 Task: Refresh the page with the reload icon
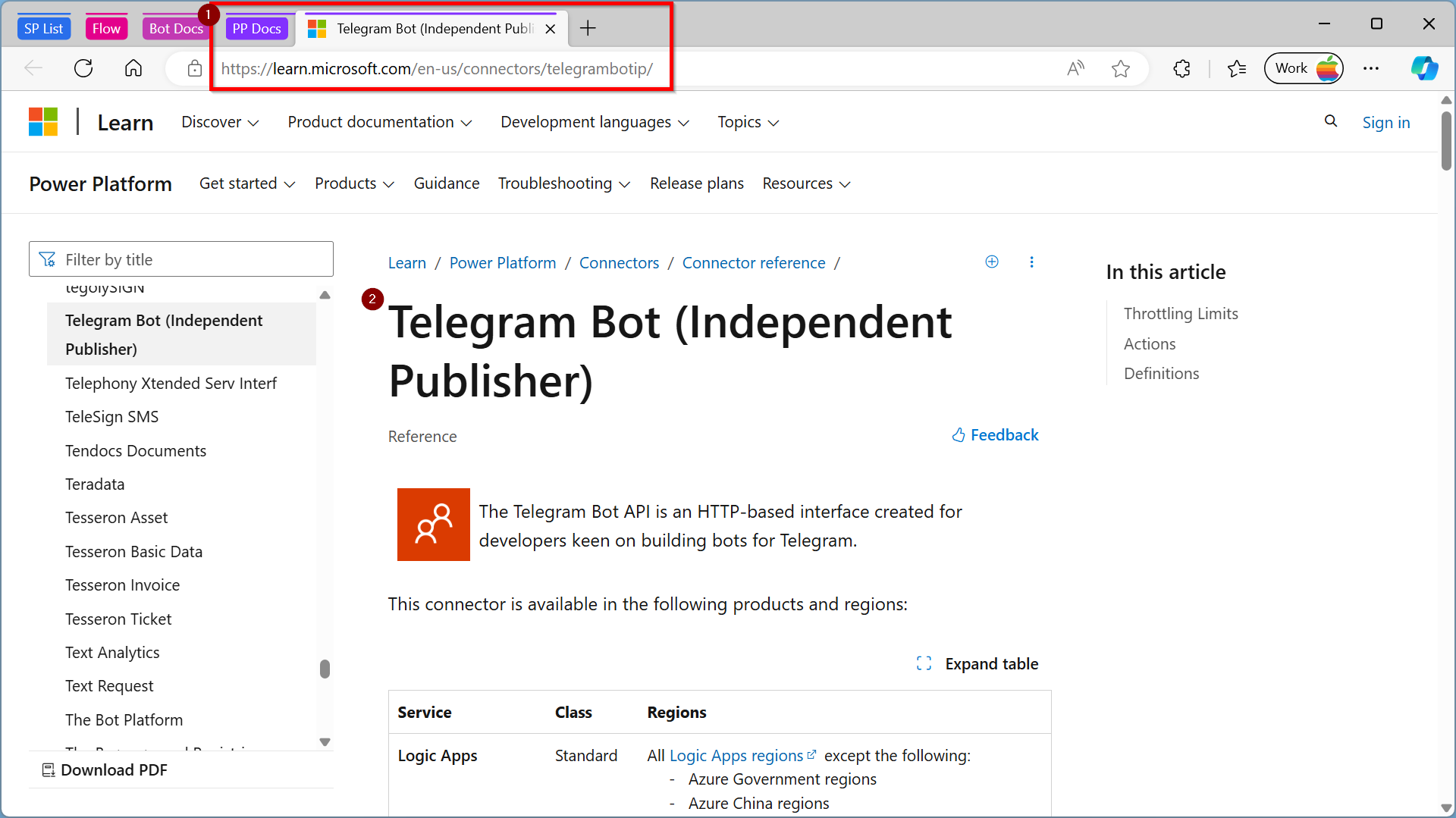coord(83,69)
